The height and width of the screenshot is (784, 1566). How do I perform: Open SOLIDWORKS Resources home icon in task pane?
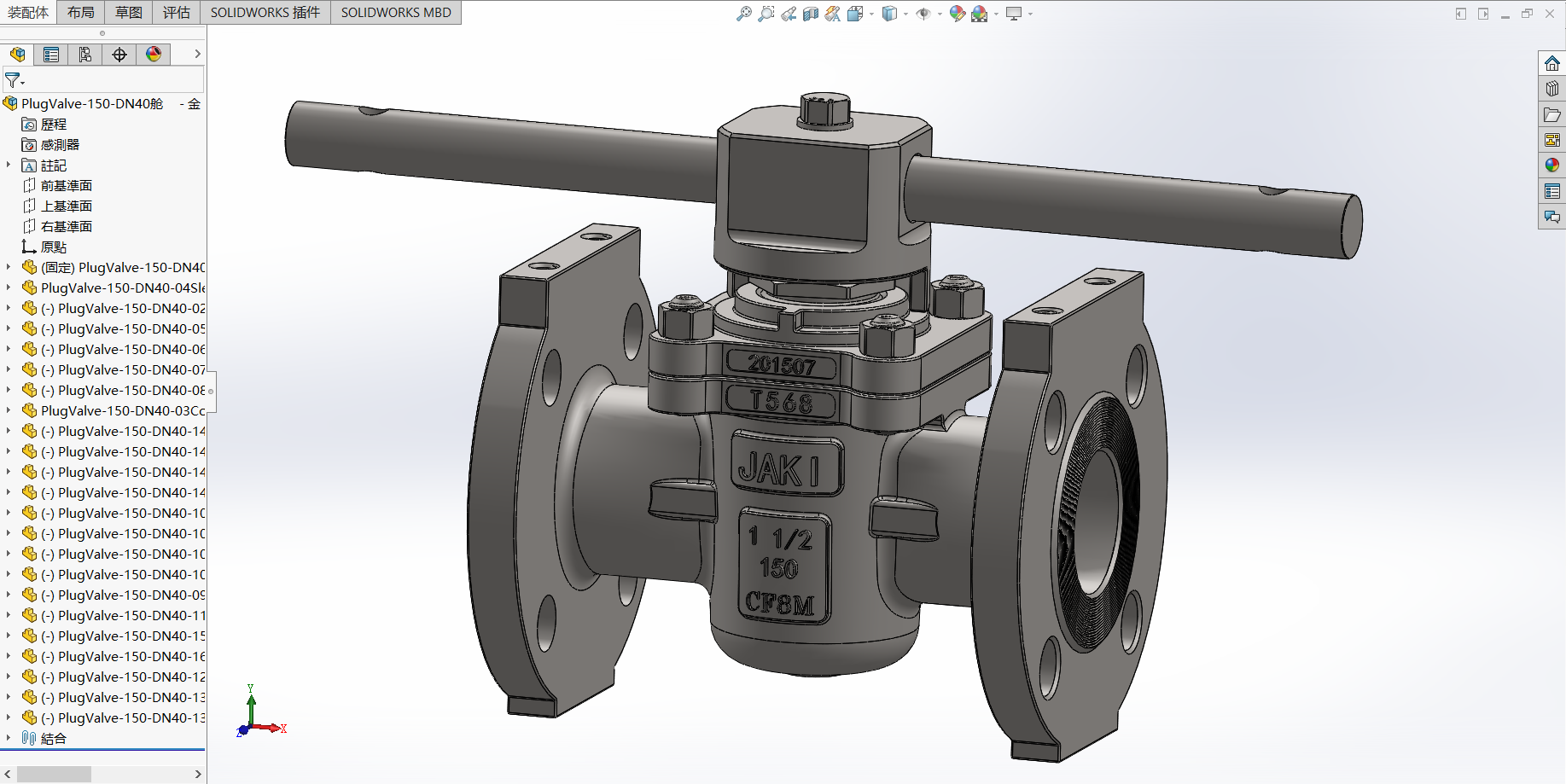click(x=1552, y=63)
